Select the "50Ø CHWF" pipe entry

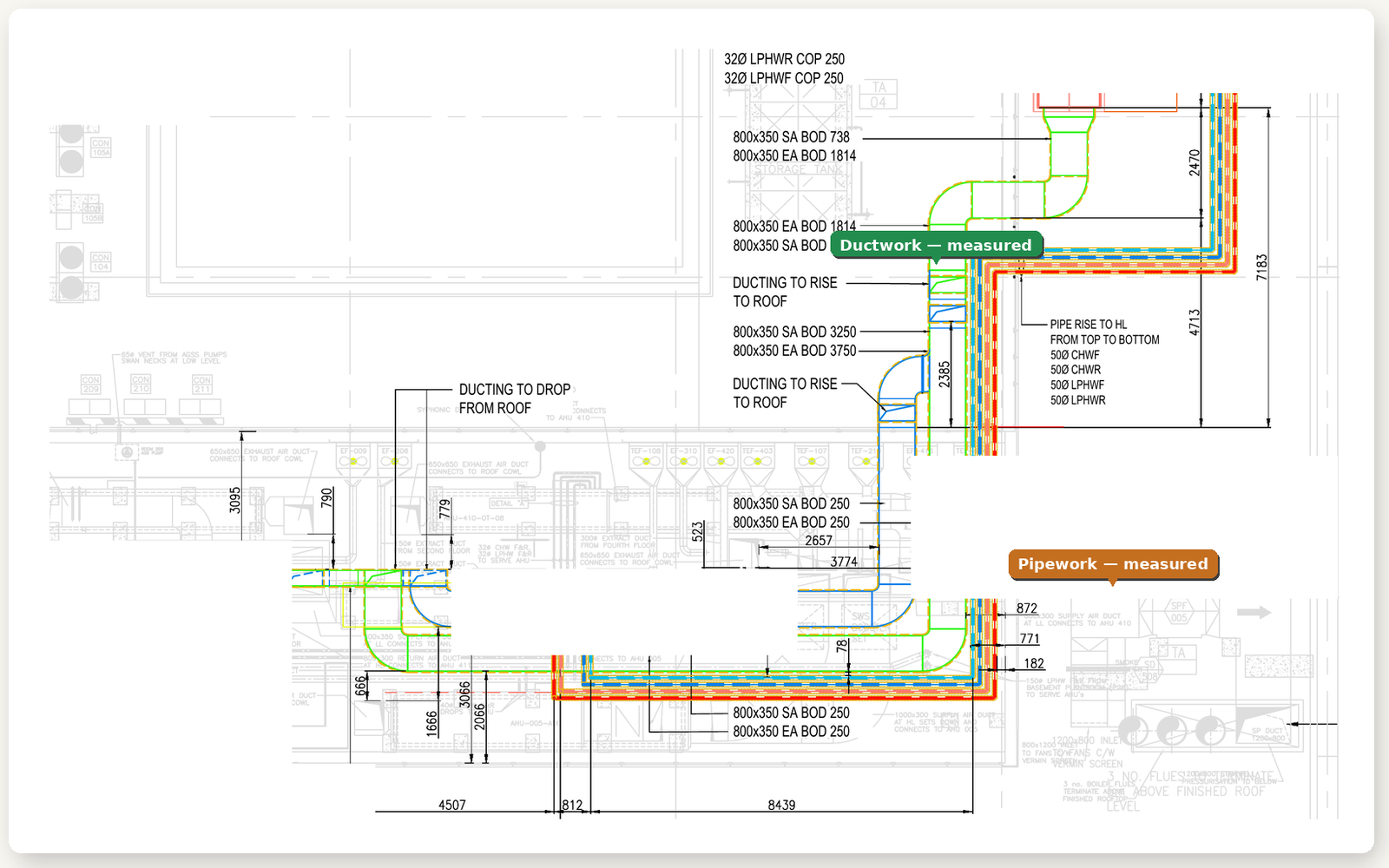[1075, 355]
